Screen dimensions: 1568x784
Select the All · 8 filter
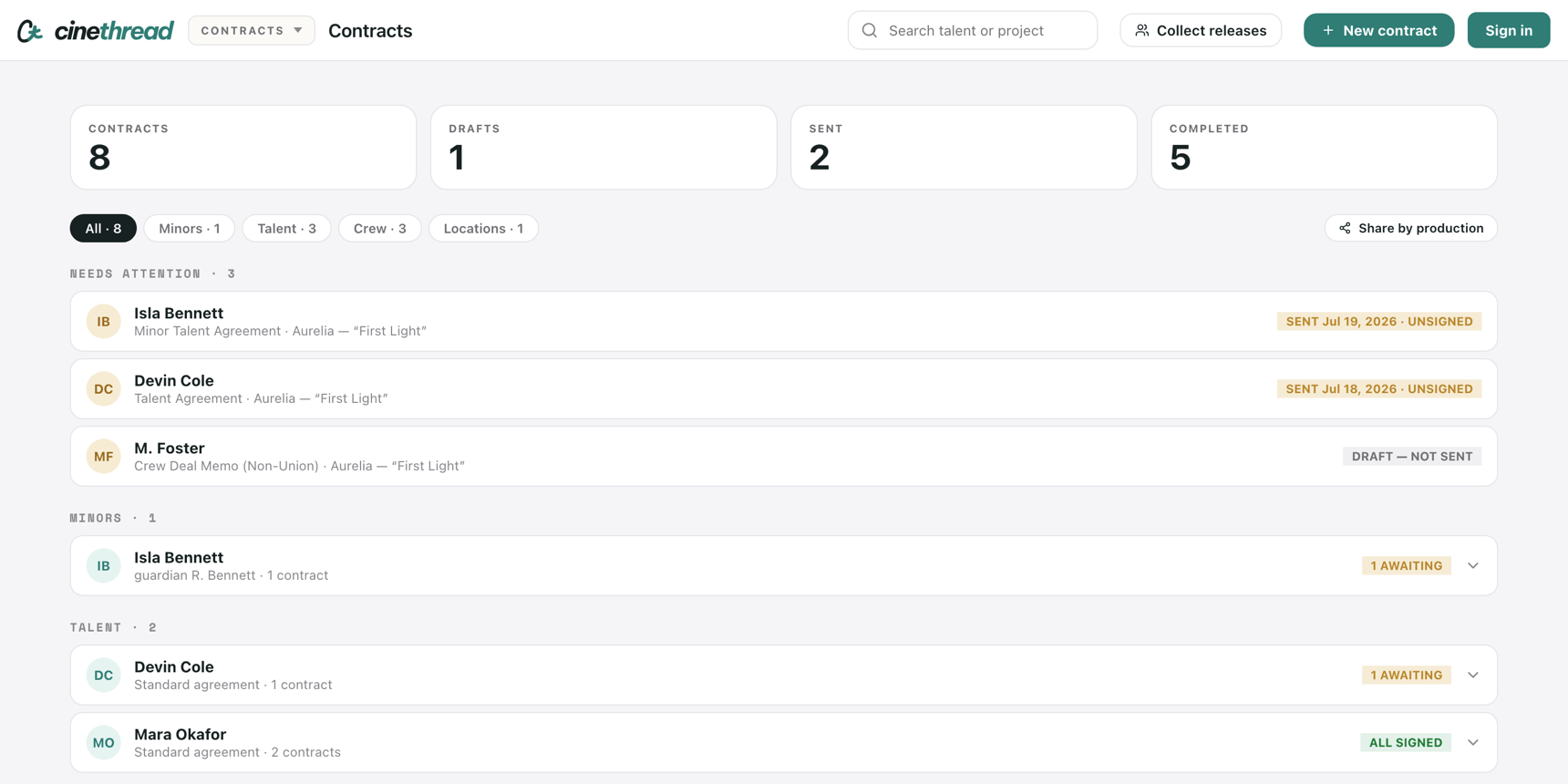103,228
